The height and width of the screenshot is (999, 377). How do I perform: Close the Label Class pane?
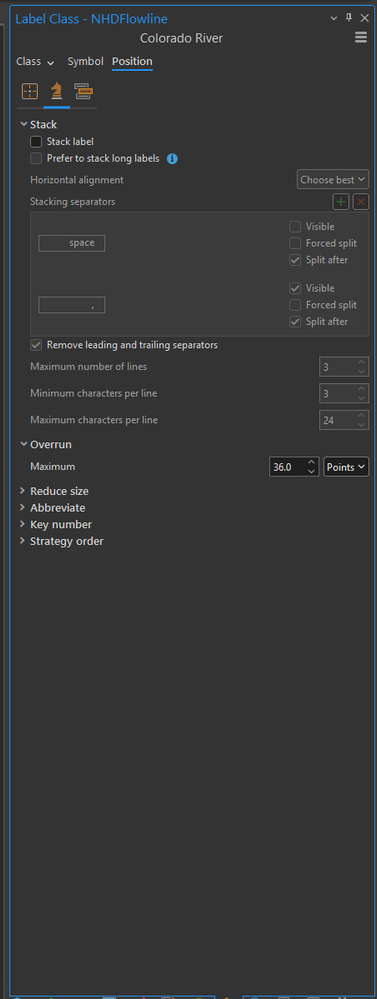point(364,18)
